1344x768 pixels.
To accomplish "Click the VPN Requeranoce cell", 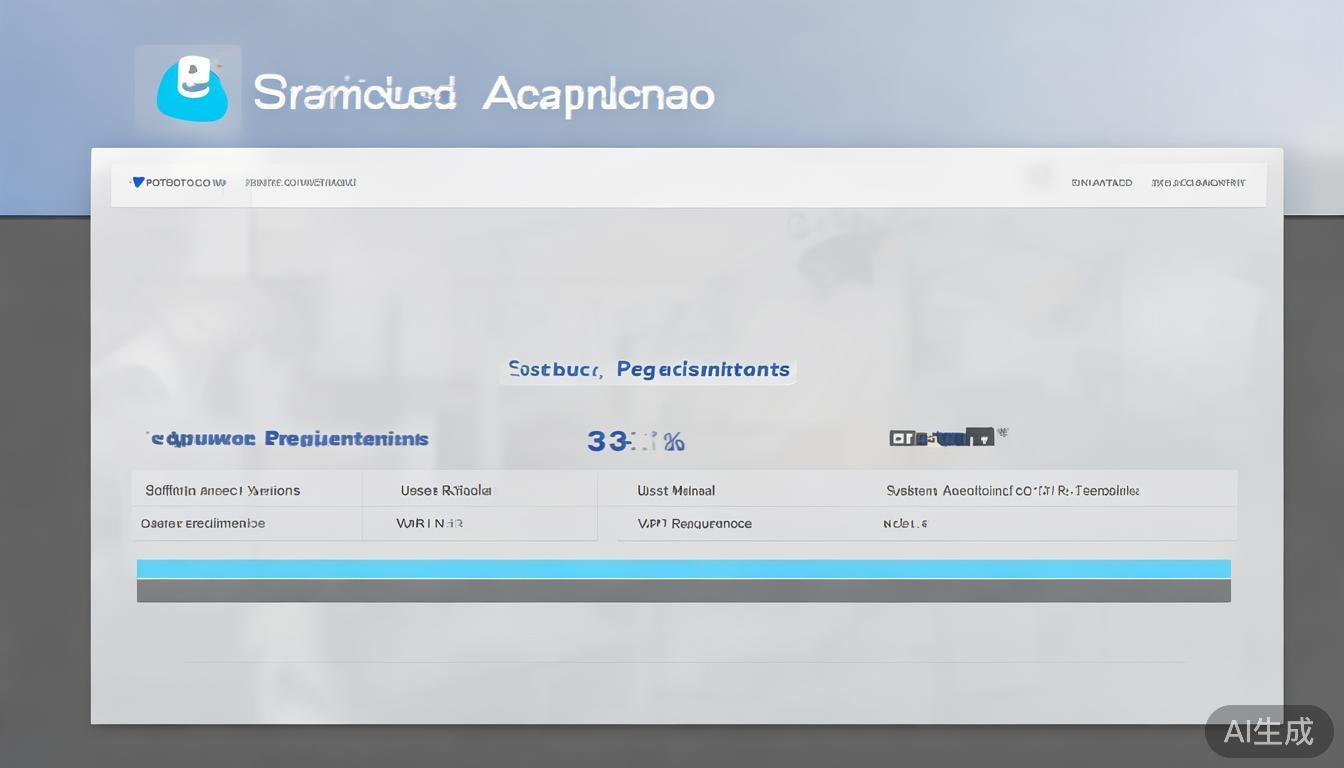I will [694, 523].
